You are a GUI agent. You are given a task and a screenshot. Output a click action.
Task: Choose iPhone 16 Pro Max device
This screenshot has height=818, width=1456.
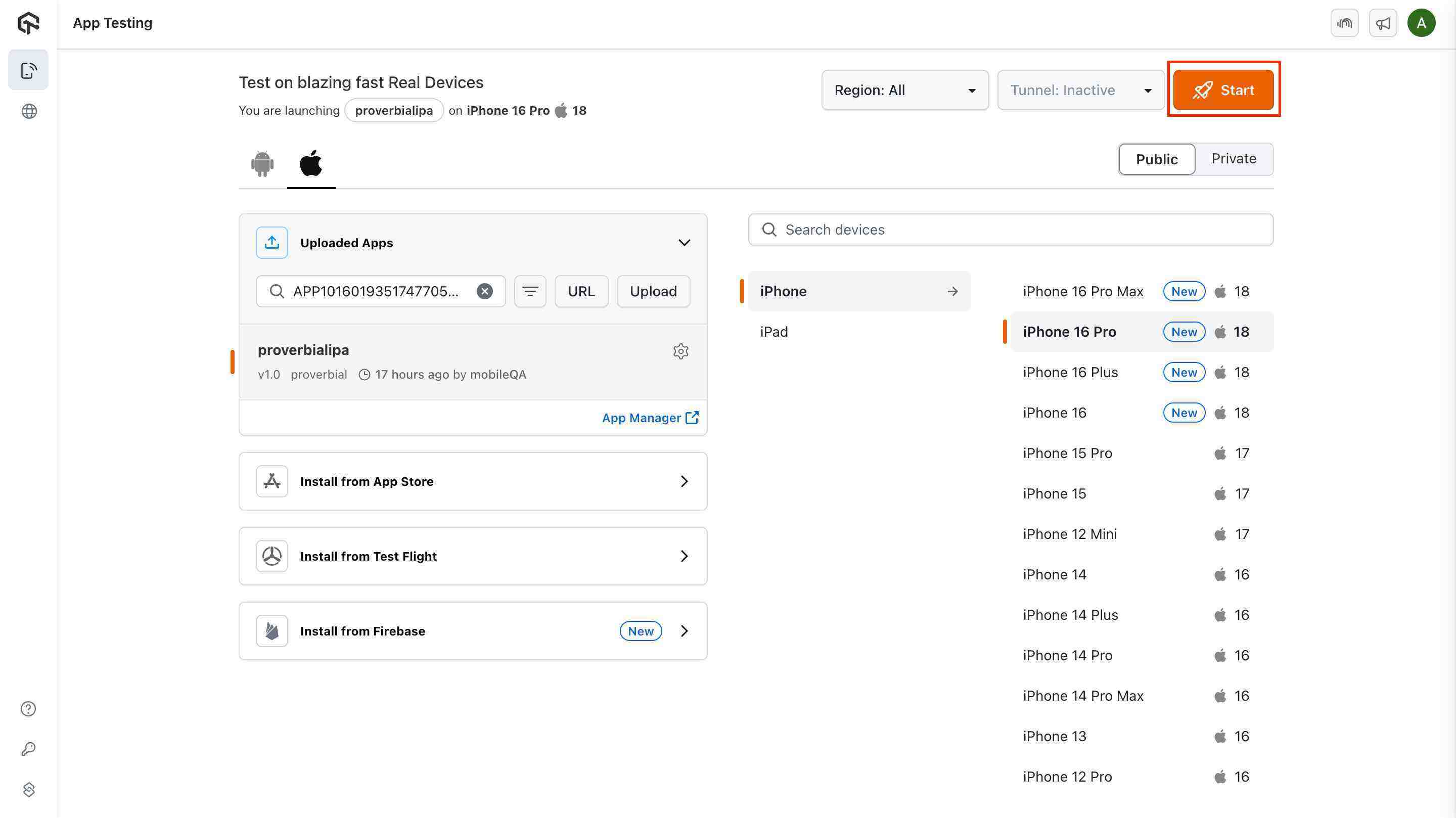pos(1142,291)
